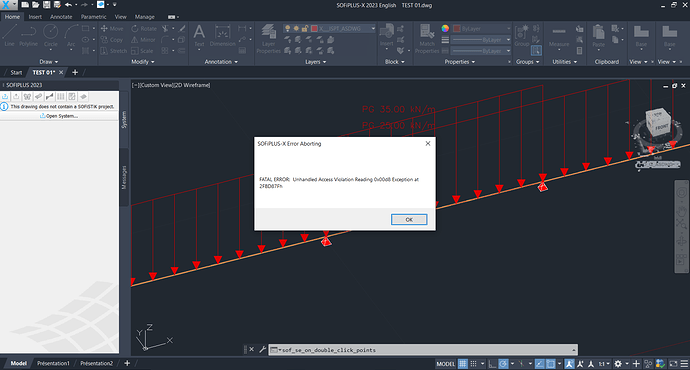
Task: Toggle ortho mode in status bar
Action: point(492,364)
